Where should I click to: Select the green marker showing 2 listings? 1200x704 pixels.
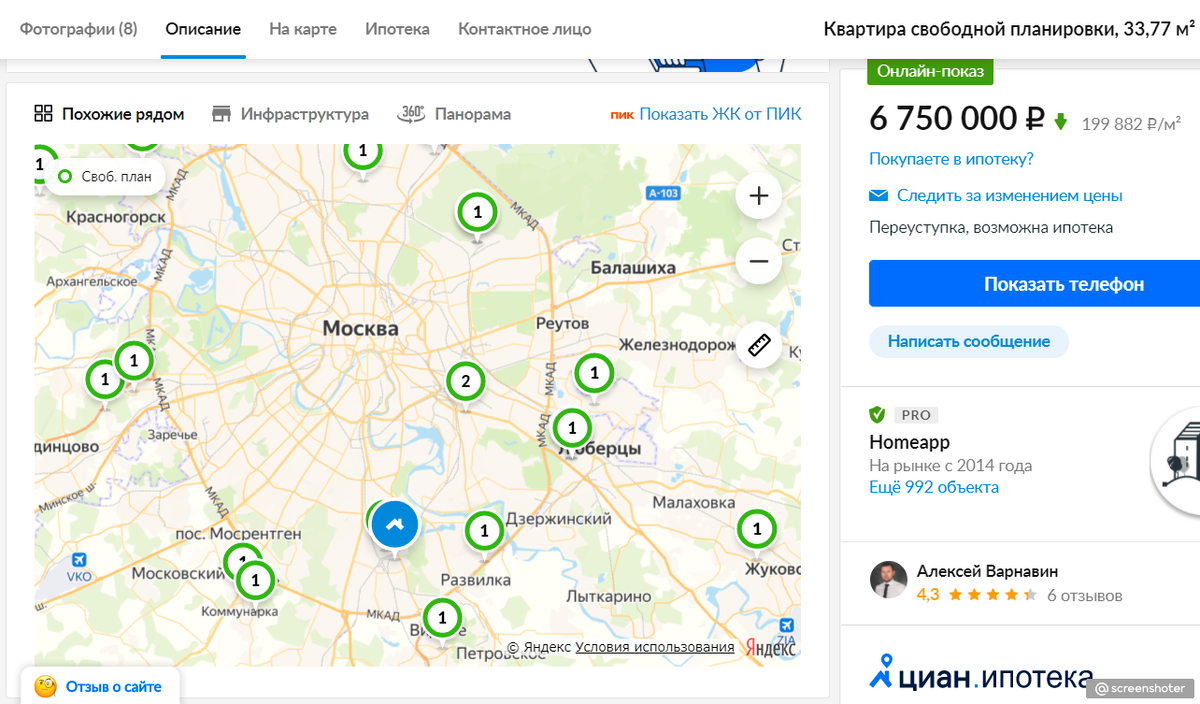tap(466, 381)
